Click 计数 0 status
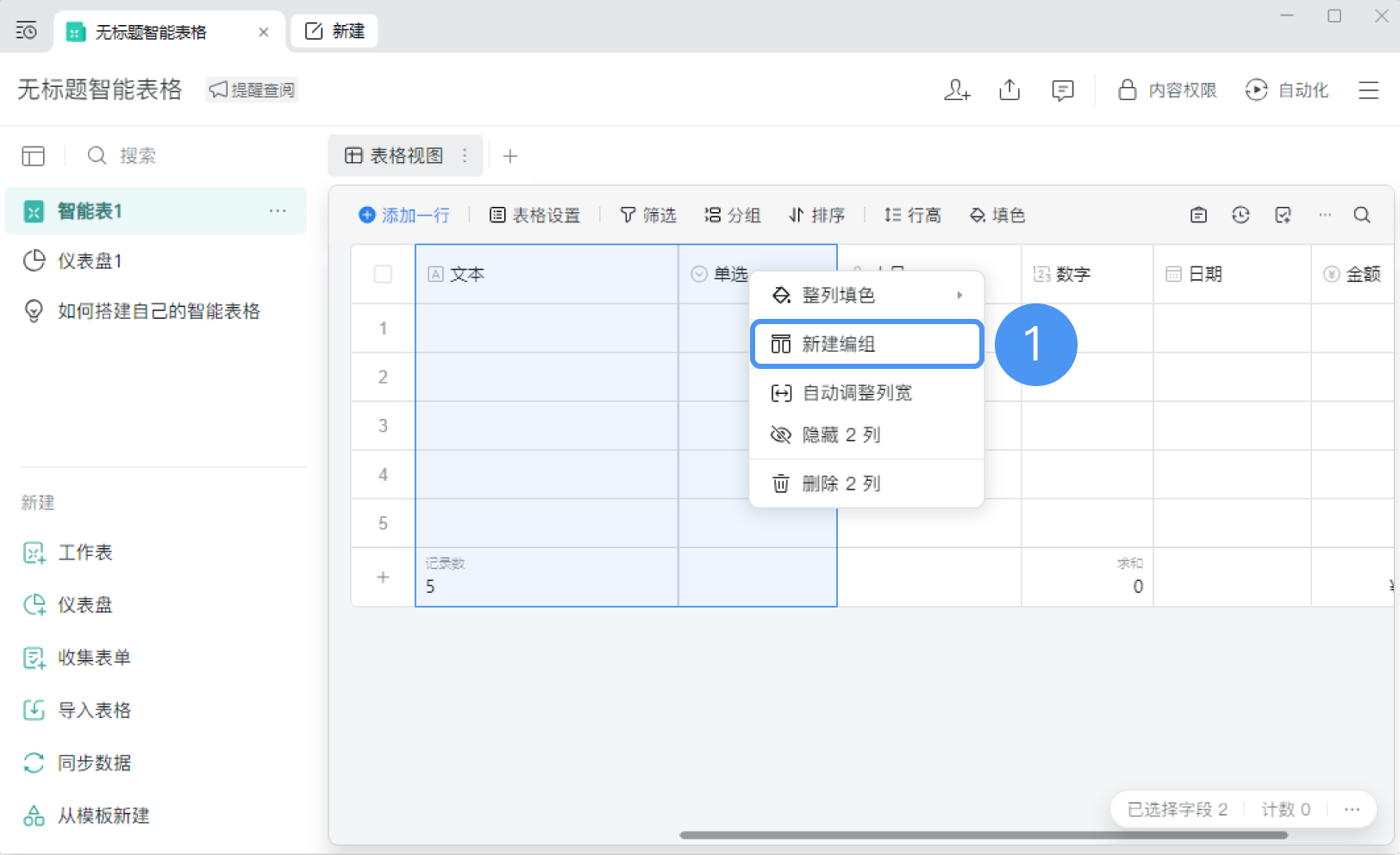 [1285, 809]
